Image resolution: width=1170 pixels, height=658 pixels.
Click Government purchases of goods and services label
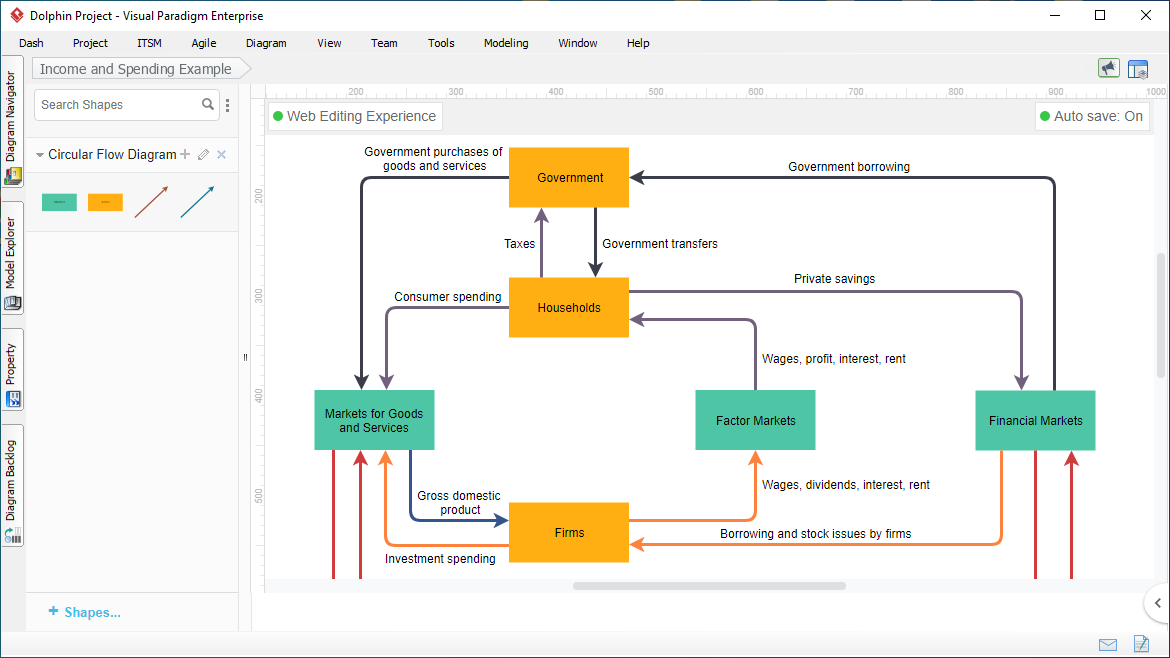(434, 159)
